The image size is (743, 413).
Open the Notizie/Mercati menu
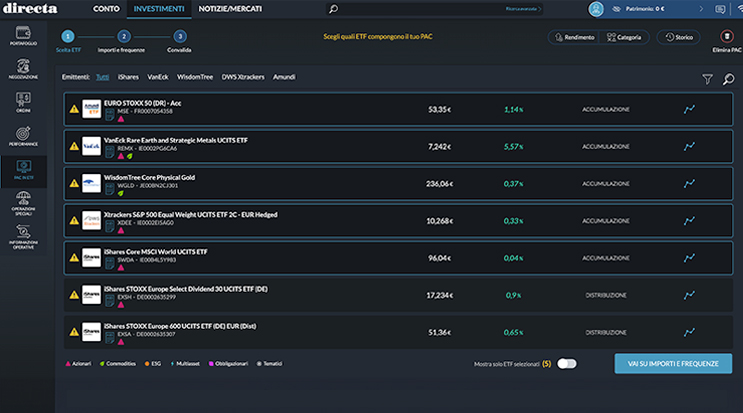click(x=230, y=9)
